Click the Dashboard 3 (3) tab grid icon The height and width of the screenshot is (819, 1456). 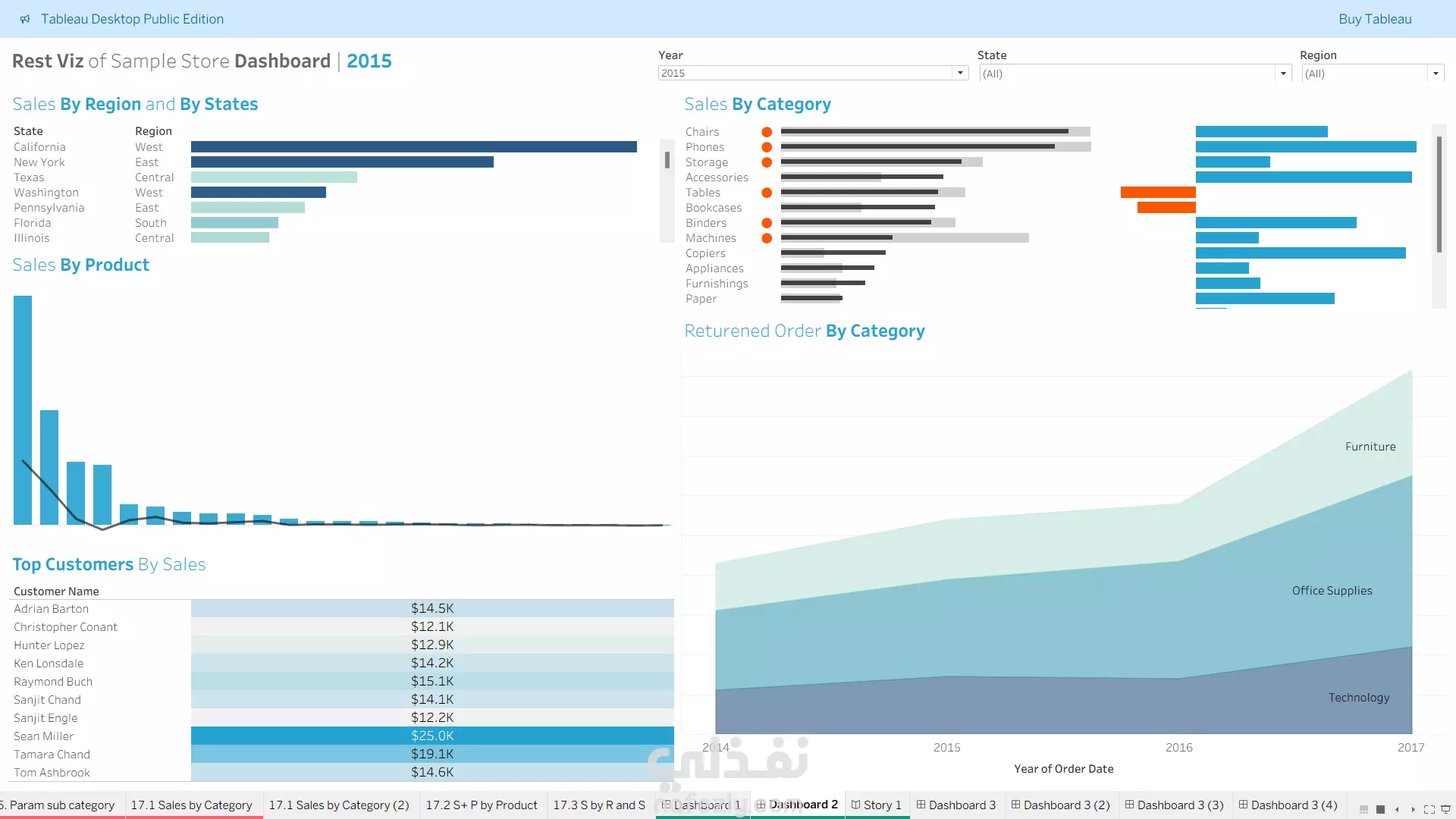tap(1129, 805)
